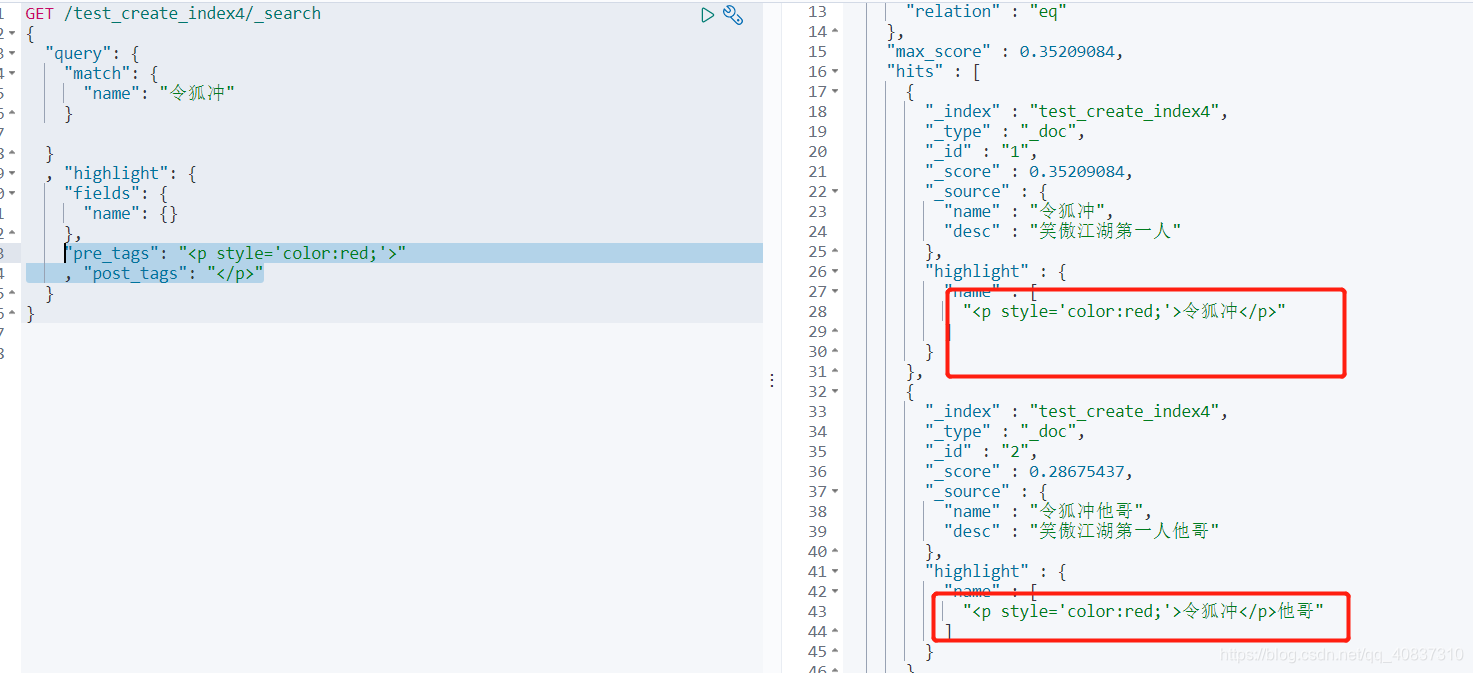
Task: Click the "desc" : "笑傲江湖第一人他哥" entry
Action: click(1082, 532)
